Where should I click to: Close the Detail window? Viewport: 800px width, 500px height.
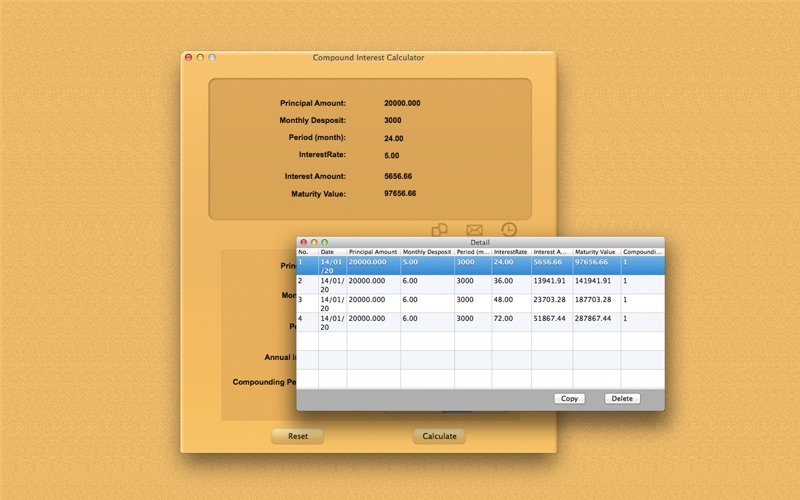click(304, 242)
